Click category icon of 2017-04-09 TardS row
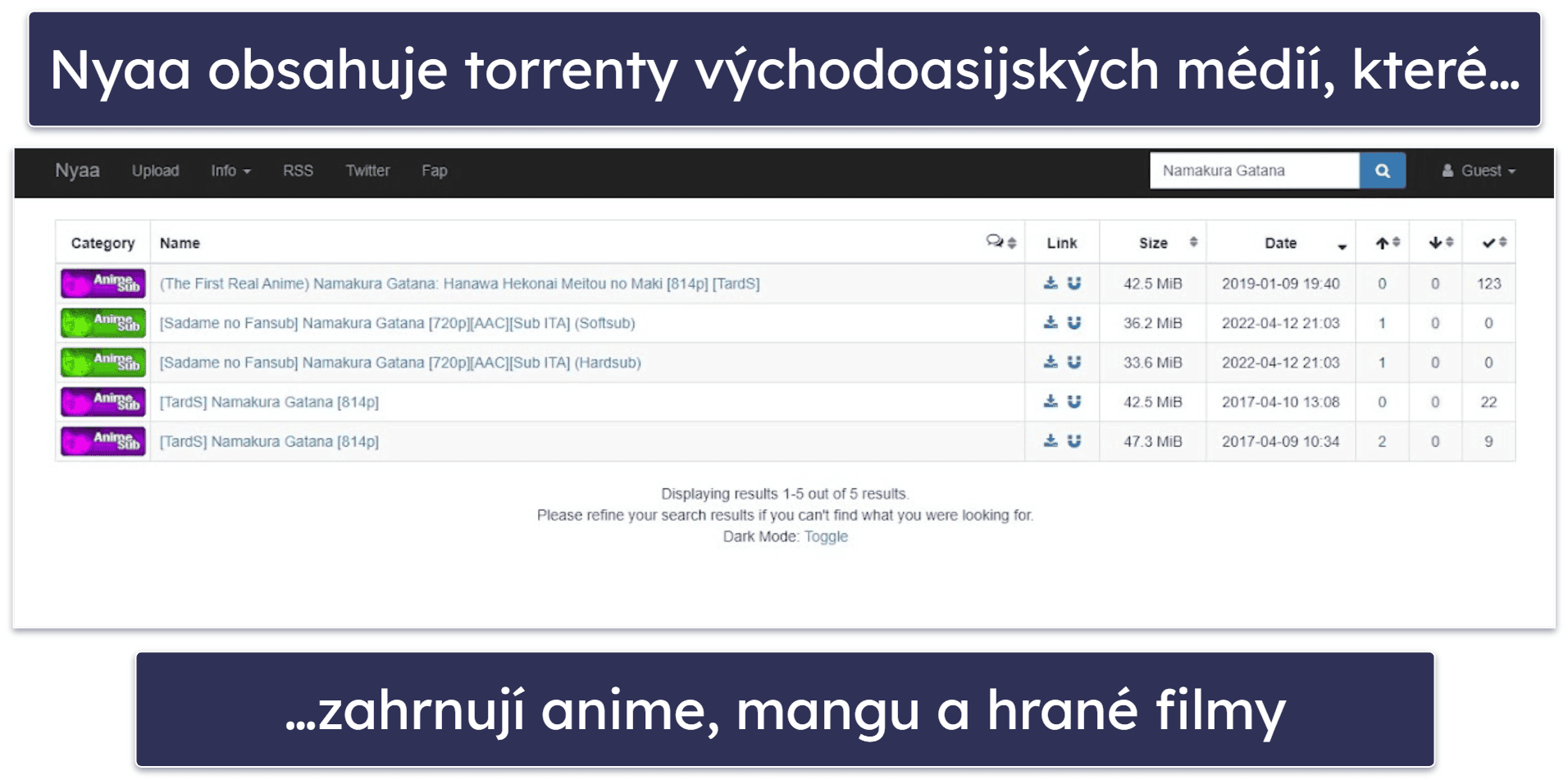The height and width of the screenshot is (780, 1568). point(103,441)
